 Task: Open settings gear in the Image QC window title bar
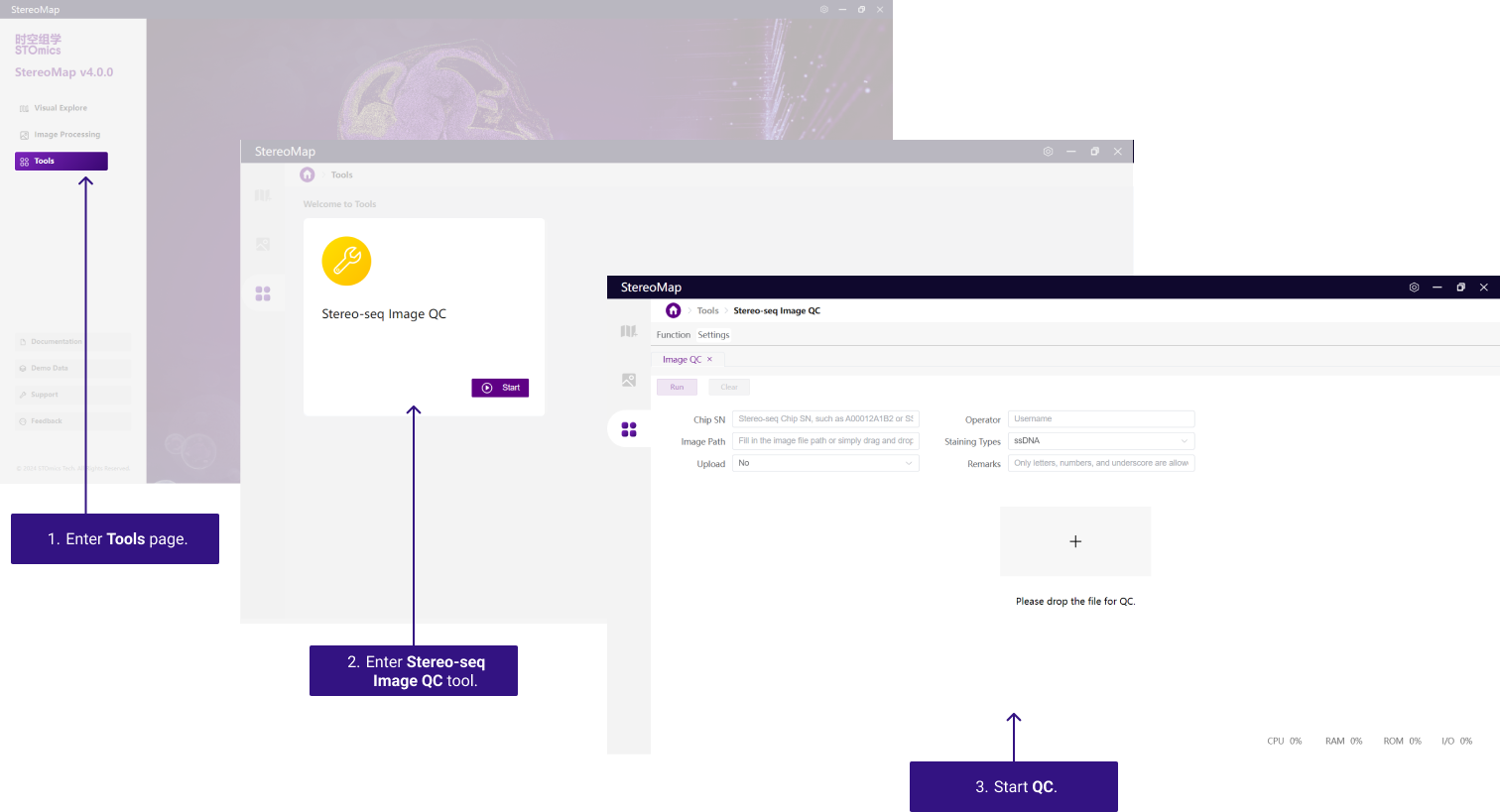[x=1414, y=288]
